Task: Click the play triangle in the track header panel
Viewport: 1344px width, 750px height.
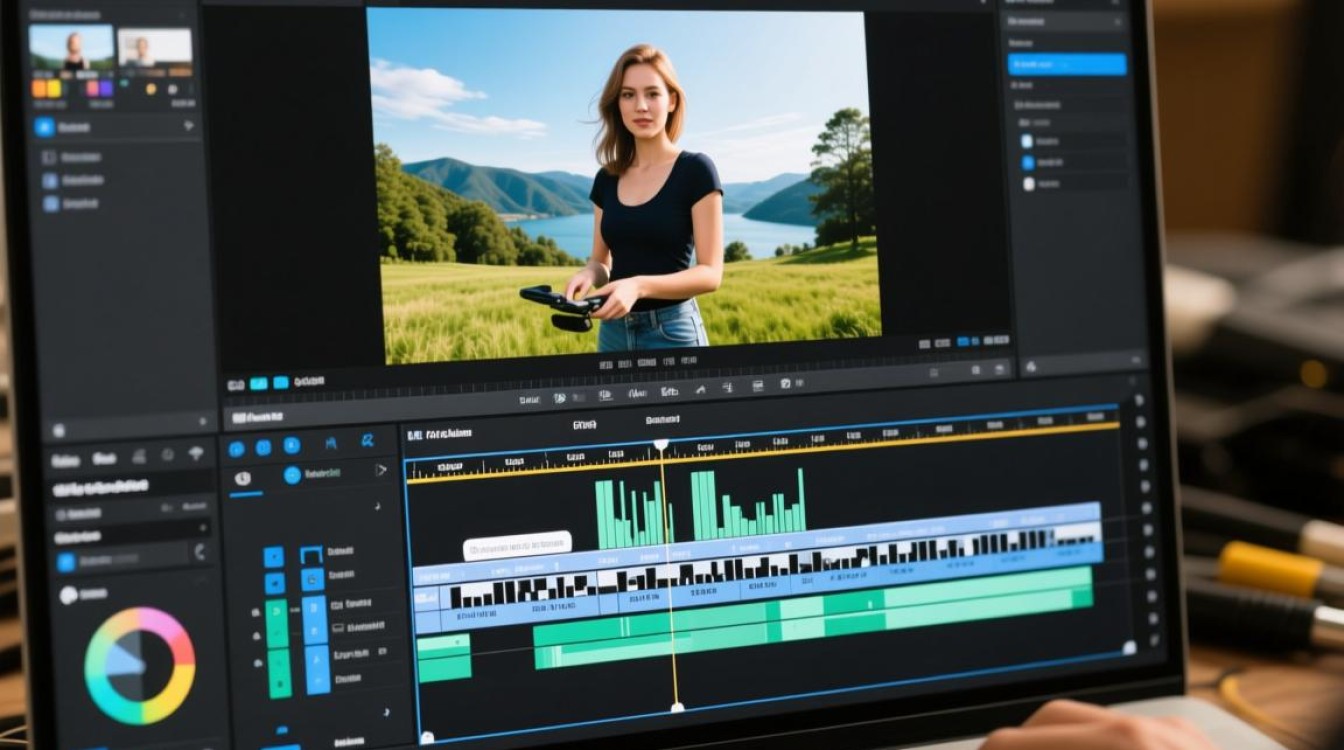Action: 380,469
